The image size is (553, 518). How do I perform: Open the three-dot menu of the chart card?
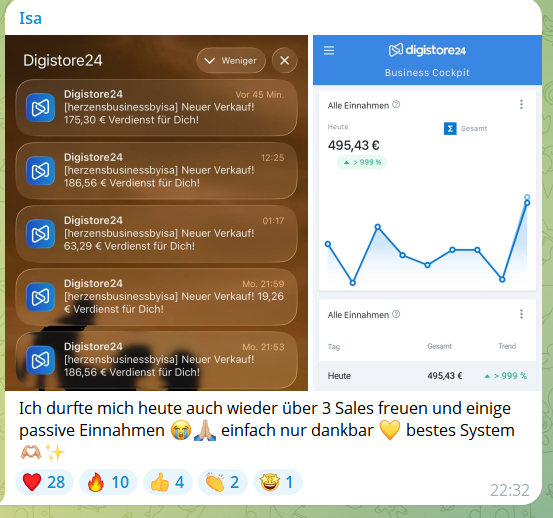coord(521,104)
